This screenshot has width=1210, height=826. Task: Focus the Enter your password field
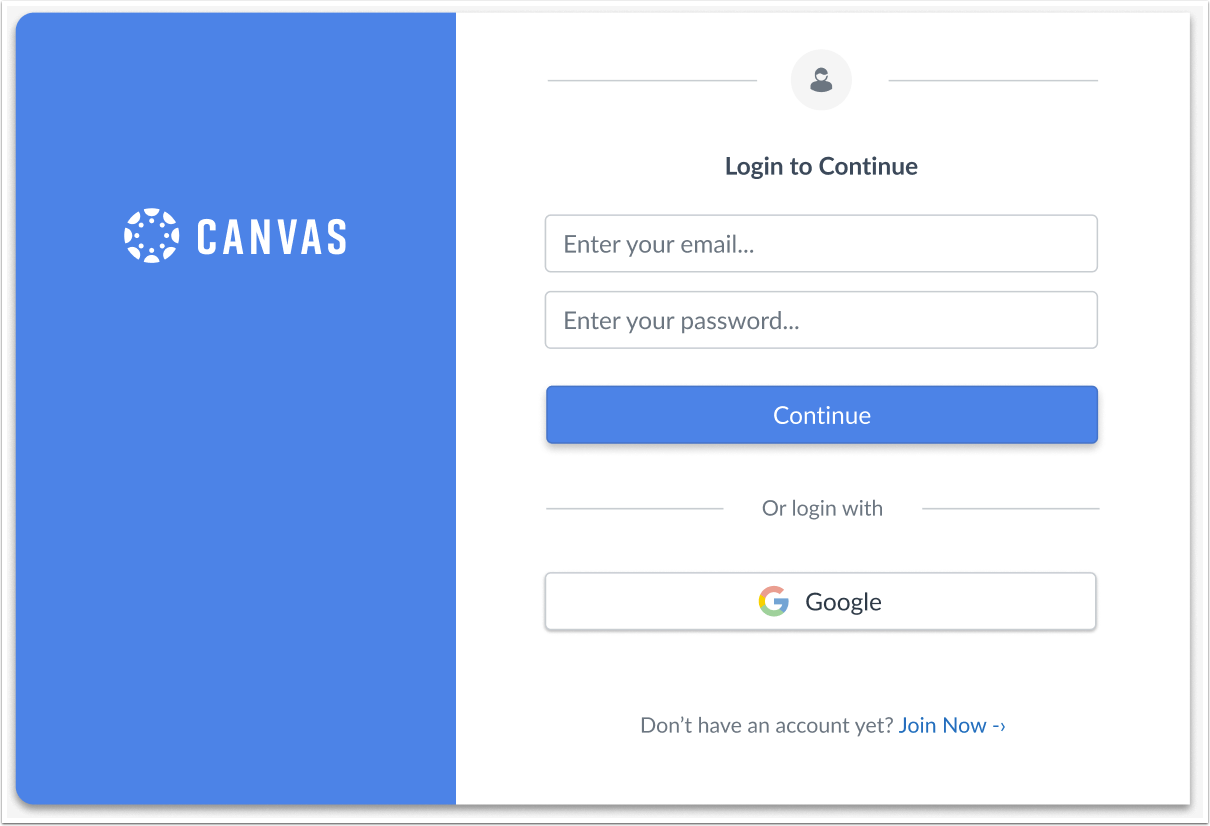821,320
